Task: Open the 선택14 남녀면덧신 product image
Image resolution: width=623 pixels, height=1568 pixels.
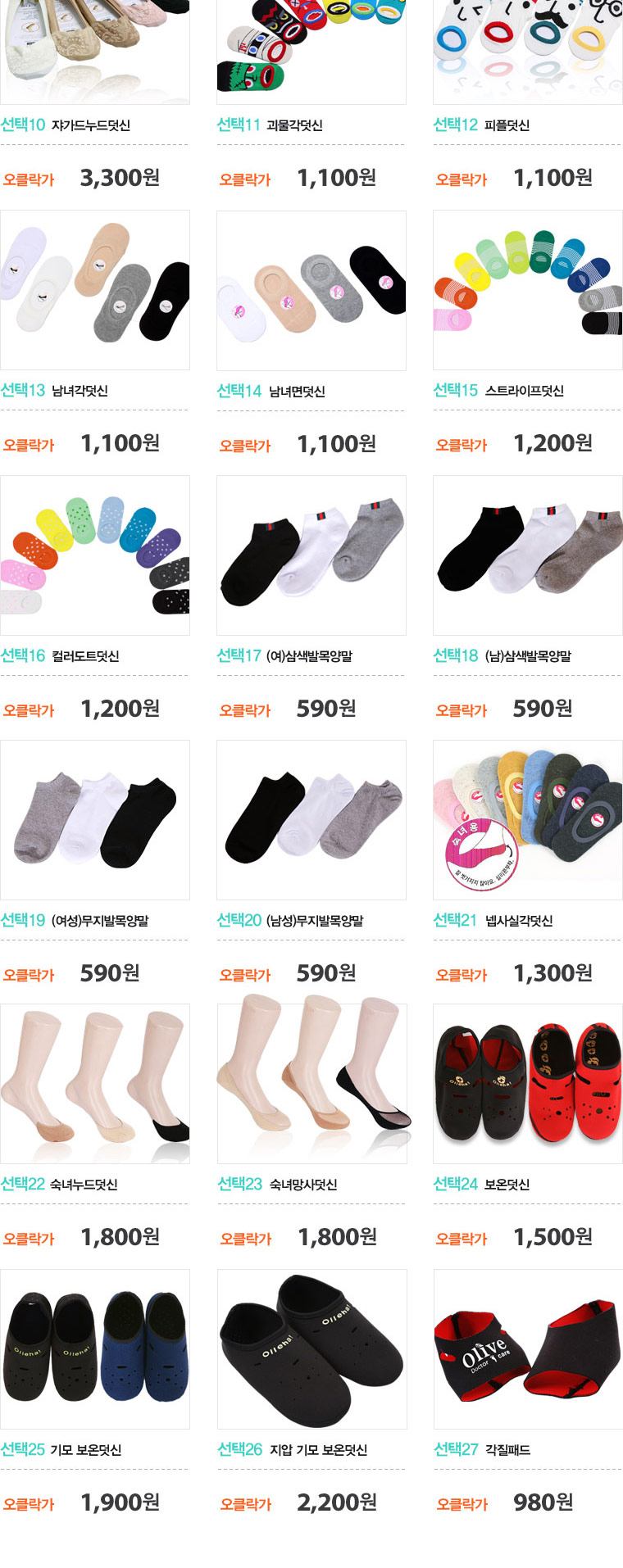Action: 311,290
